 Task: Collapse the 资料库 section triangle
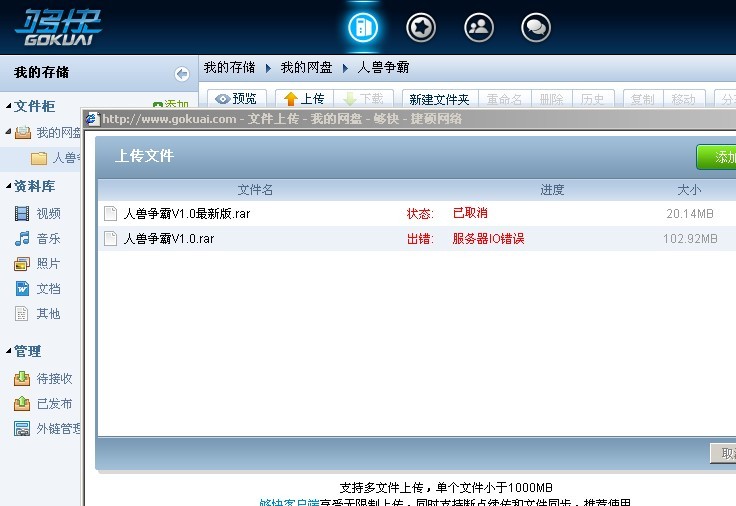point(8,186)
